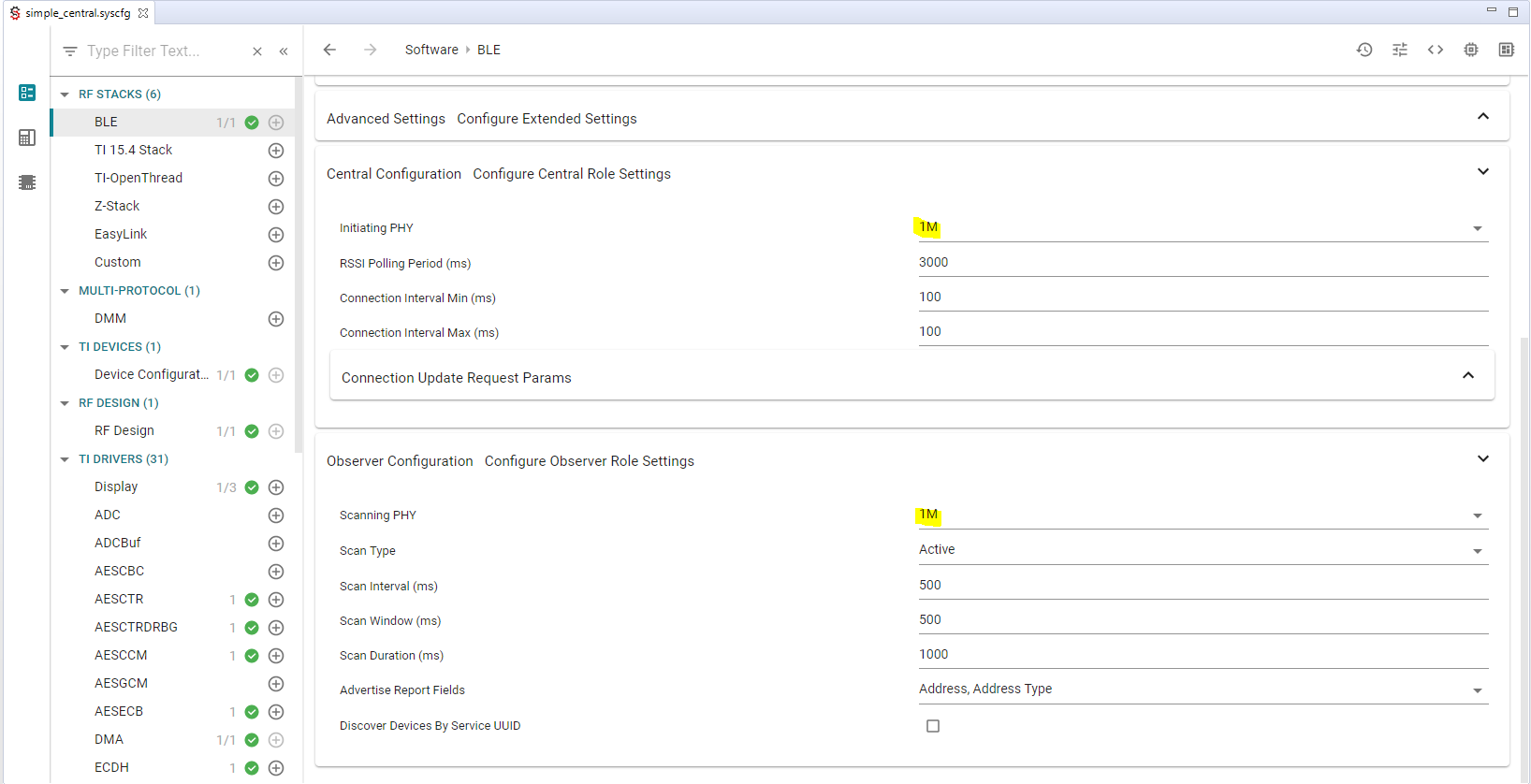Click the RSSI Polling Period field
1531x784 pixels.
click(1203, 263)
